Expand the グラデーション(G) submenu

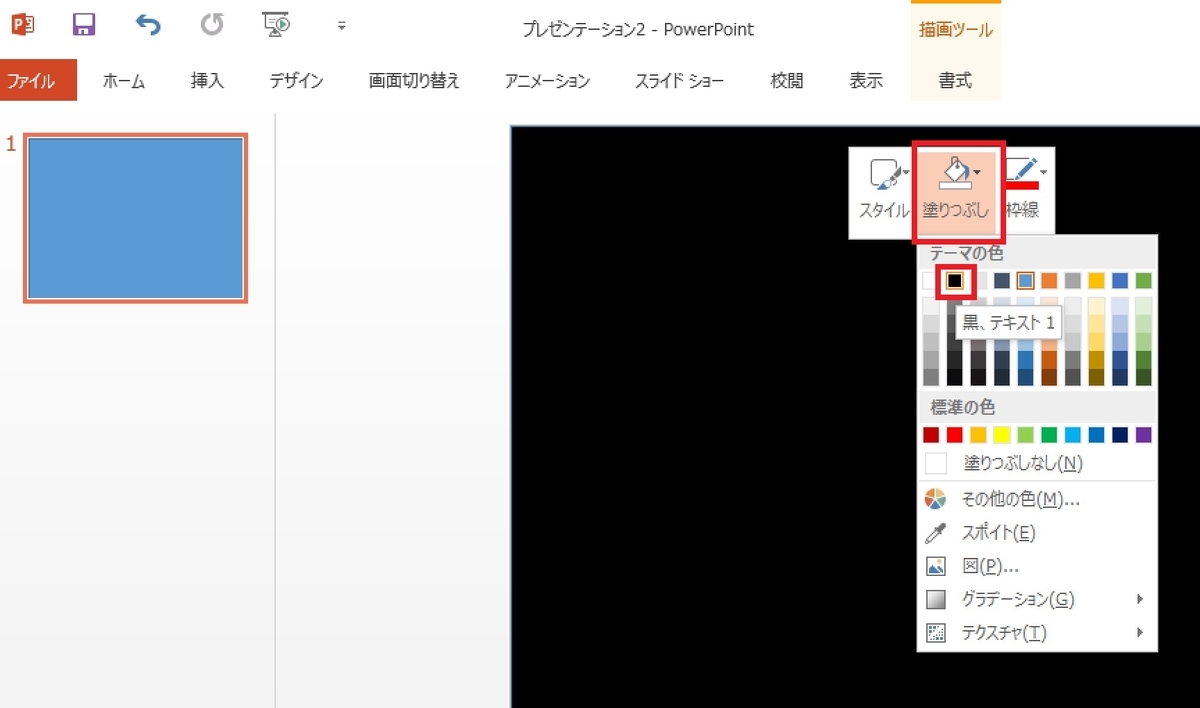tap(1037, 599)
